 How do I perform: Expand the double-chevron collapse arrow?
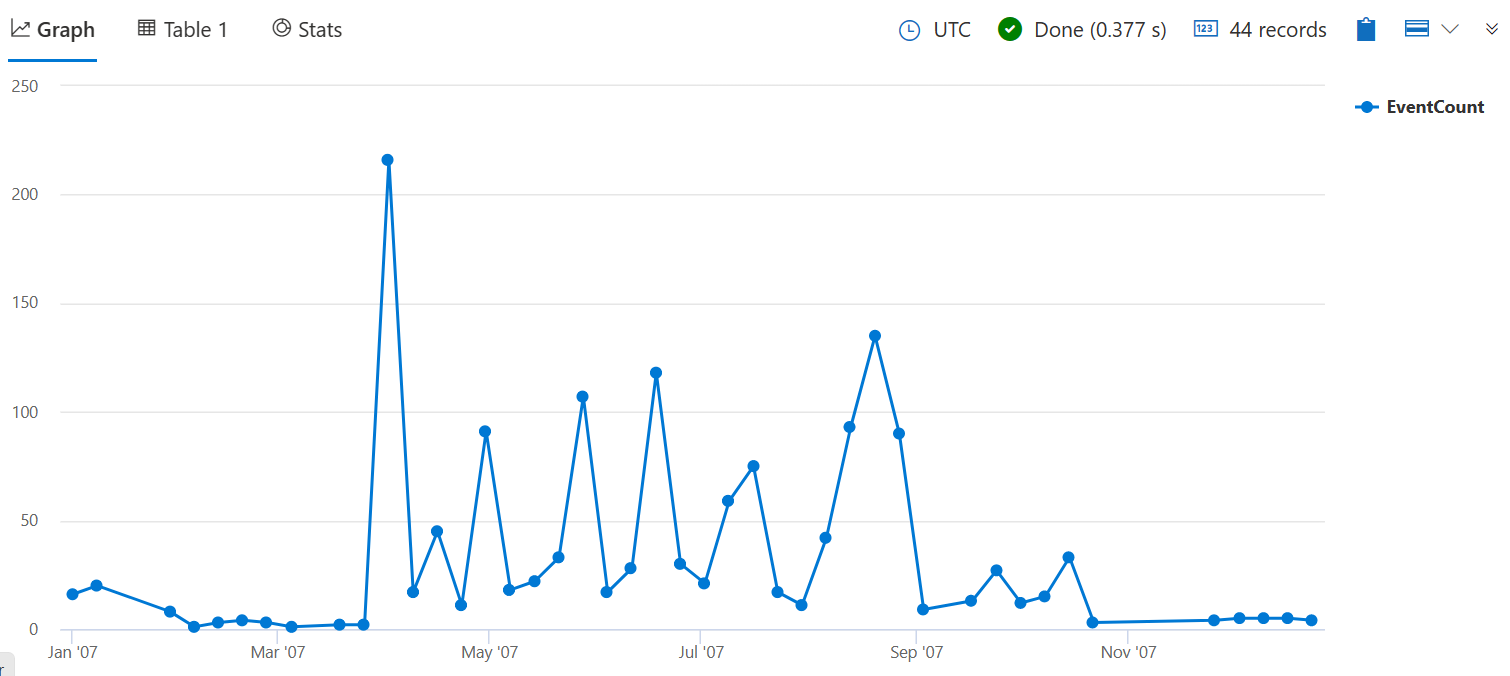1491,29
